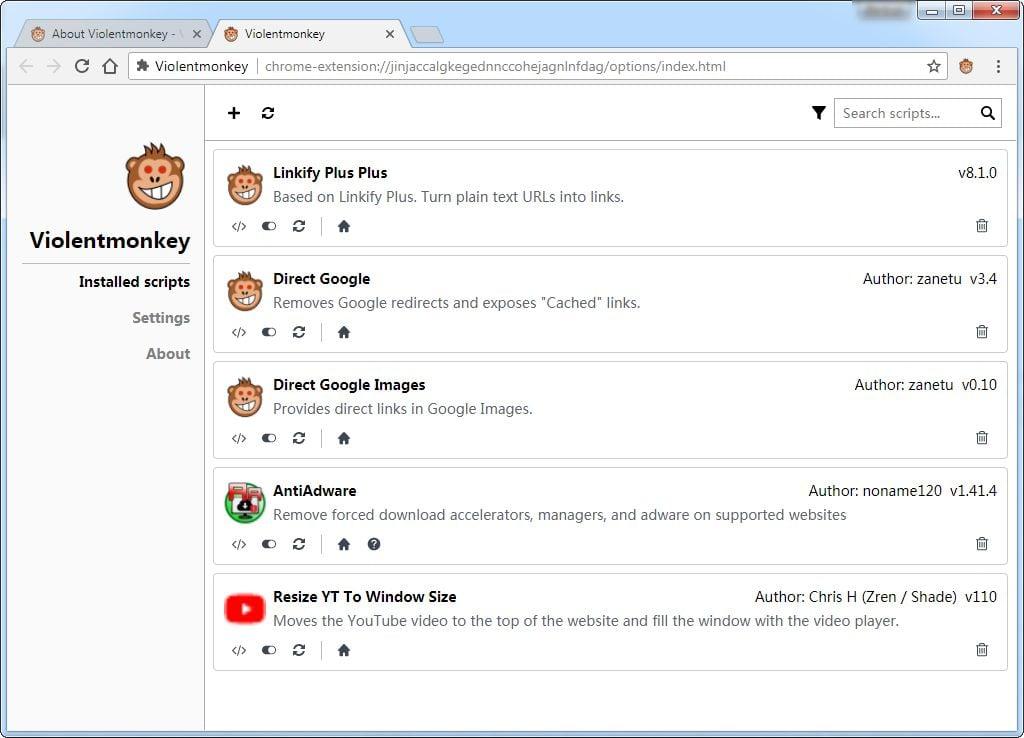Select the active Violentmonkey tab
Viewport: 1024px width, 738px height.
307,34
